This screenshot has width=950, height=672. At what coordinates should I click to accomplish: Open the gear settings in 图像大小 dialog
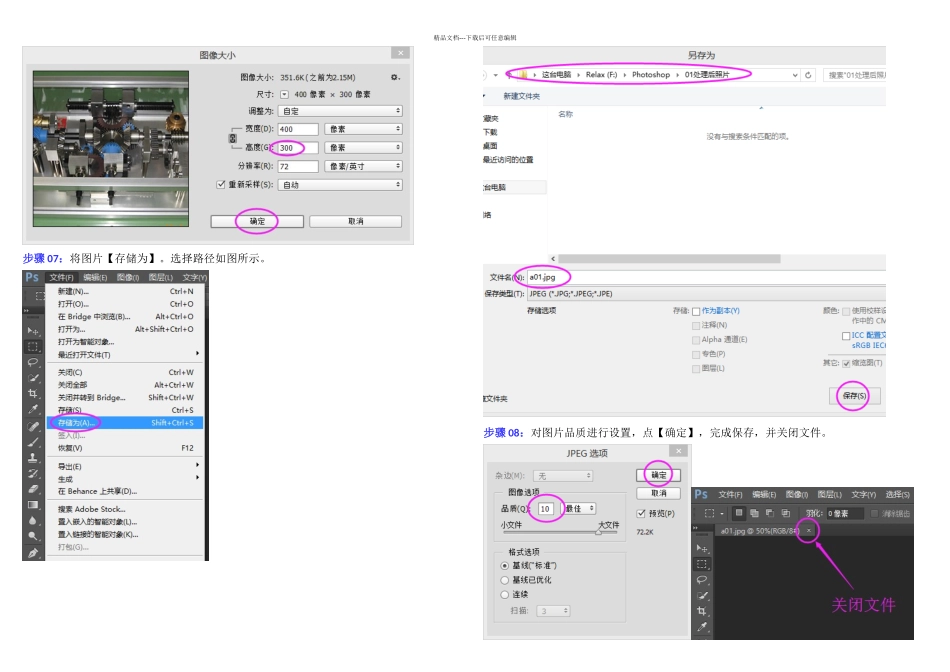tap(395, 77)
